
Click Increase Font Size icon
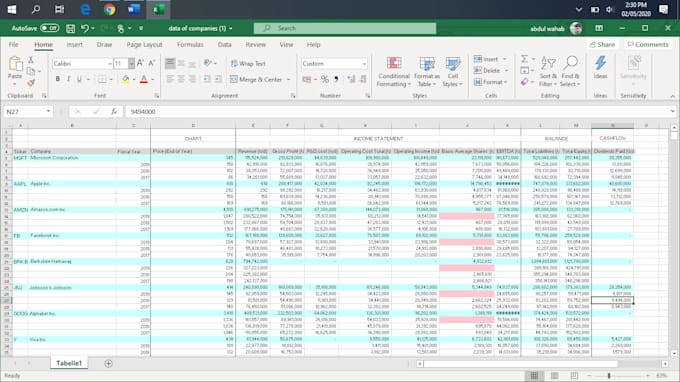[x=140, y=64]
